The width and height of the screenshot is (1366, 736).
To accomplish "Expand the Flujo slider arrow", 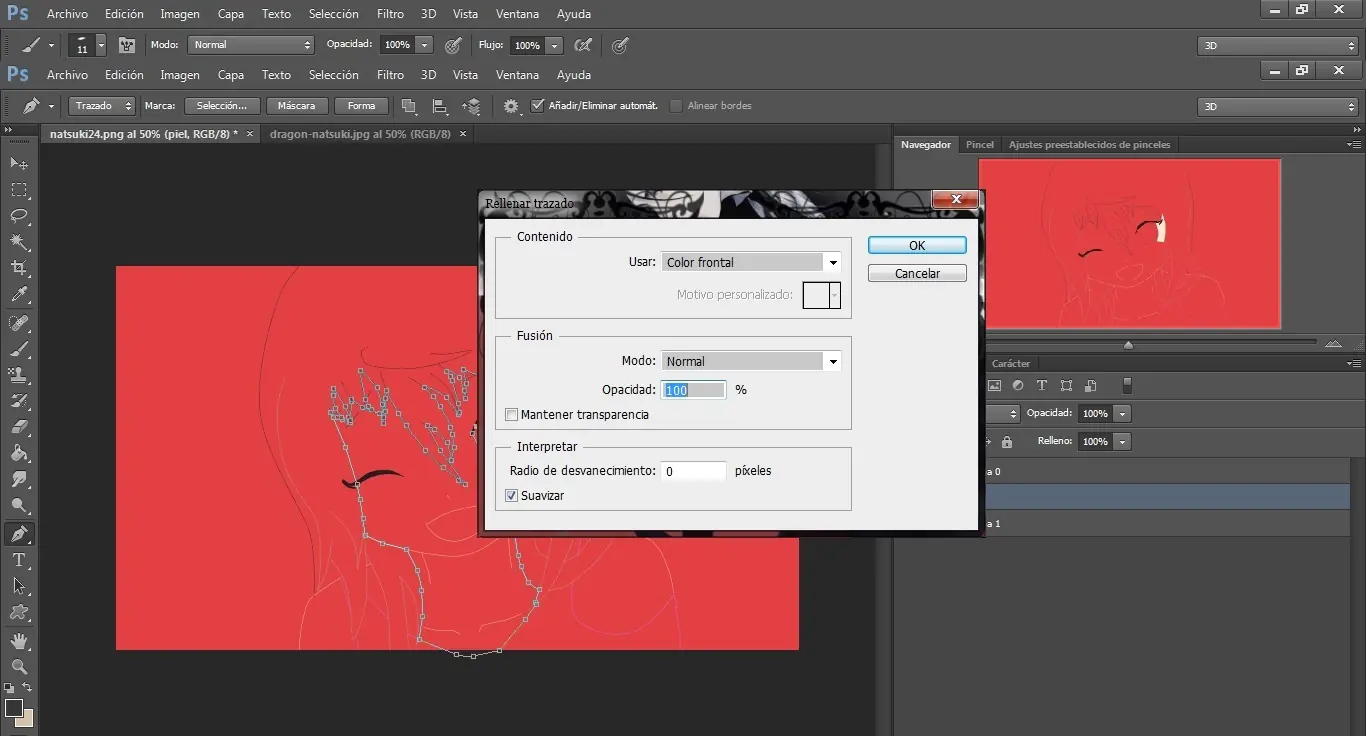I will 554,45.
